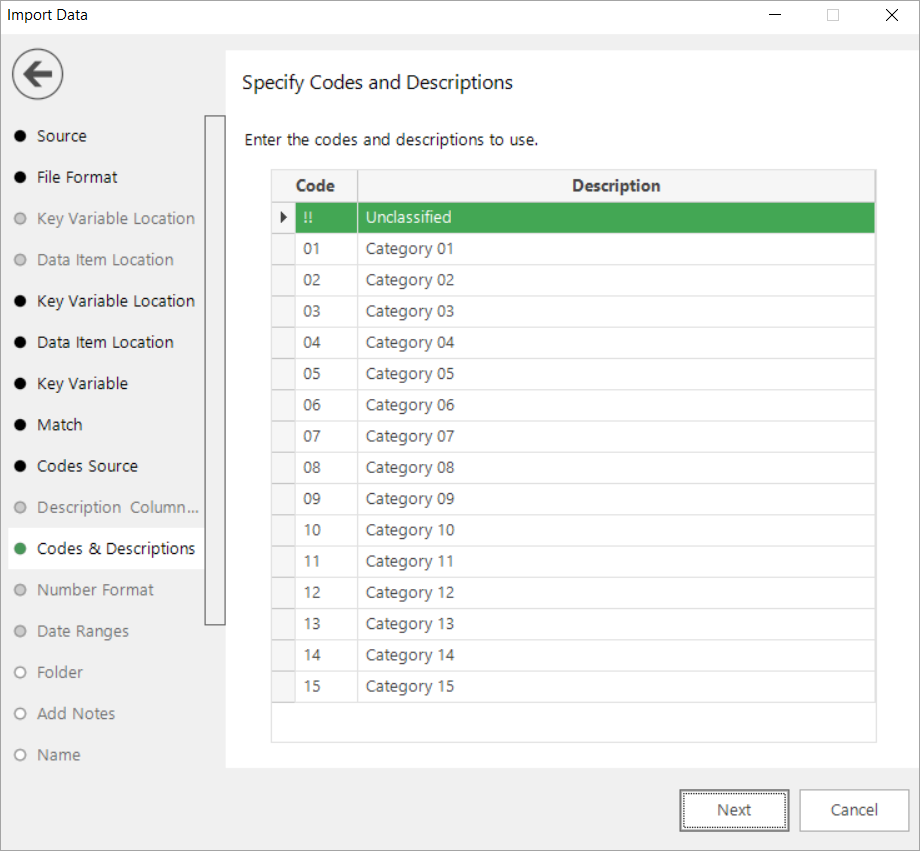Image resolution: width=920 pixels, height=851 pixels.
Task: Open the enabled Data Item Location step
Action: [x=105, y=342]
